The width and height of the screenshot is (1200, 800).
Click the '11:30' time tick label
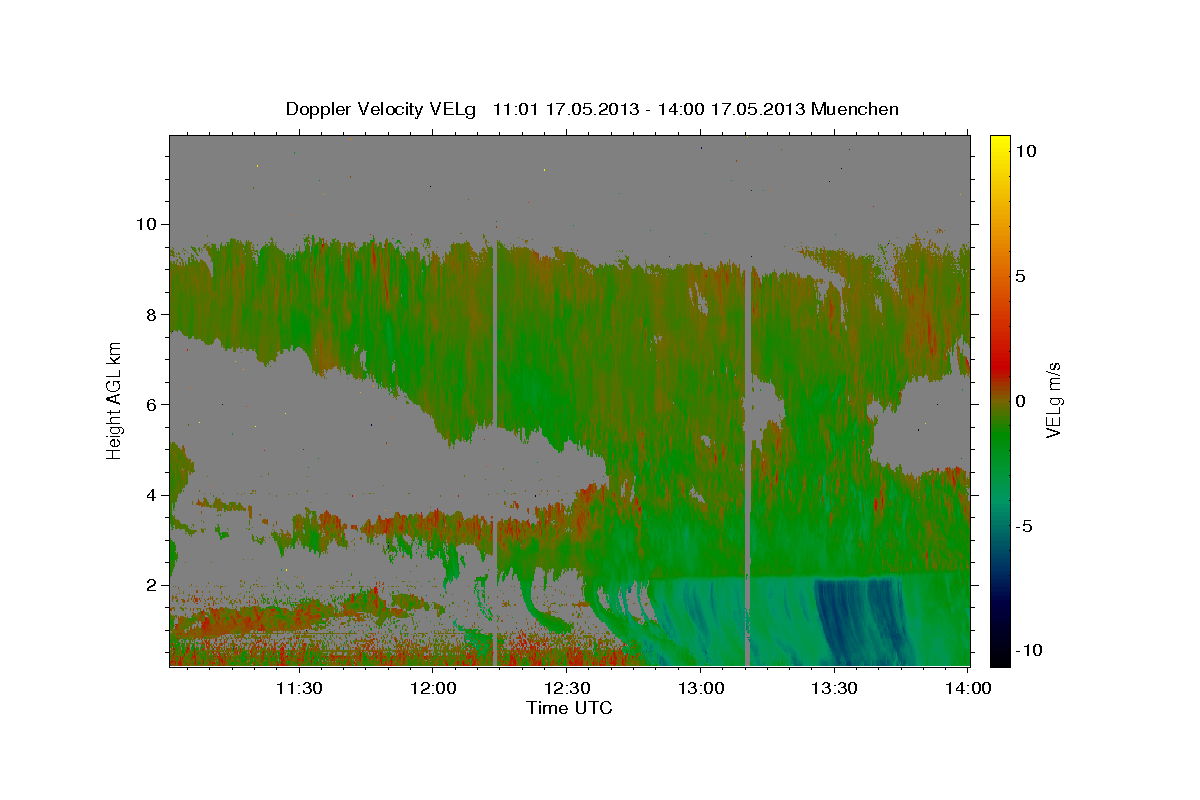299,688
